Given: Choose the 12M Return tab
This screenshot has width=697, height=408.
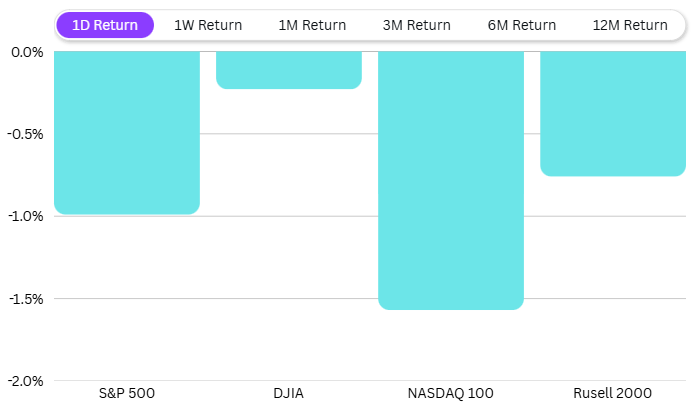Looking at the screenshot, I should pyautogui.click(x=630, y=25).
